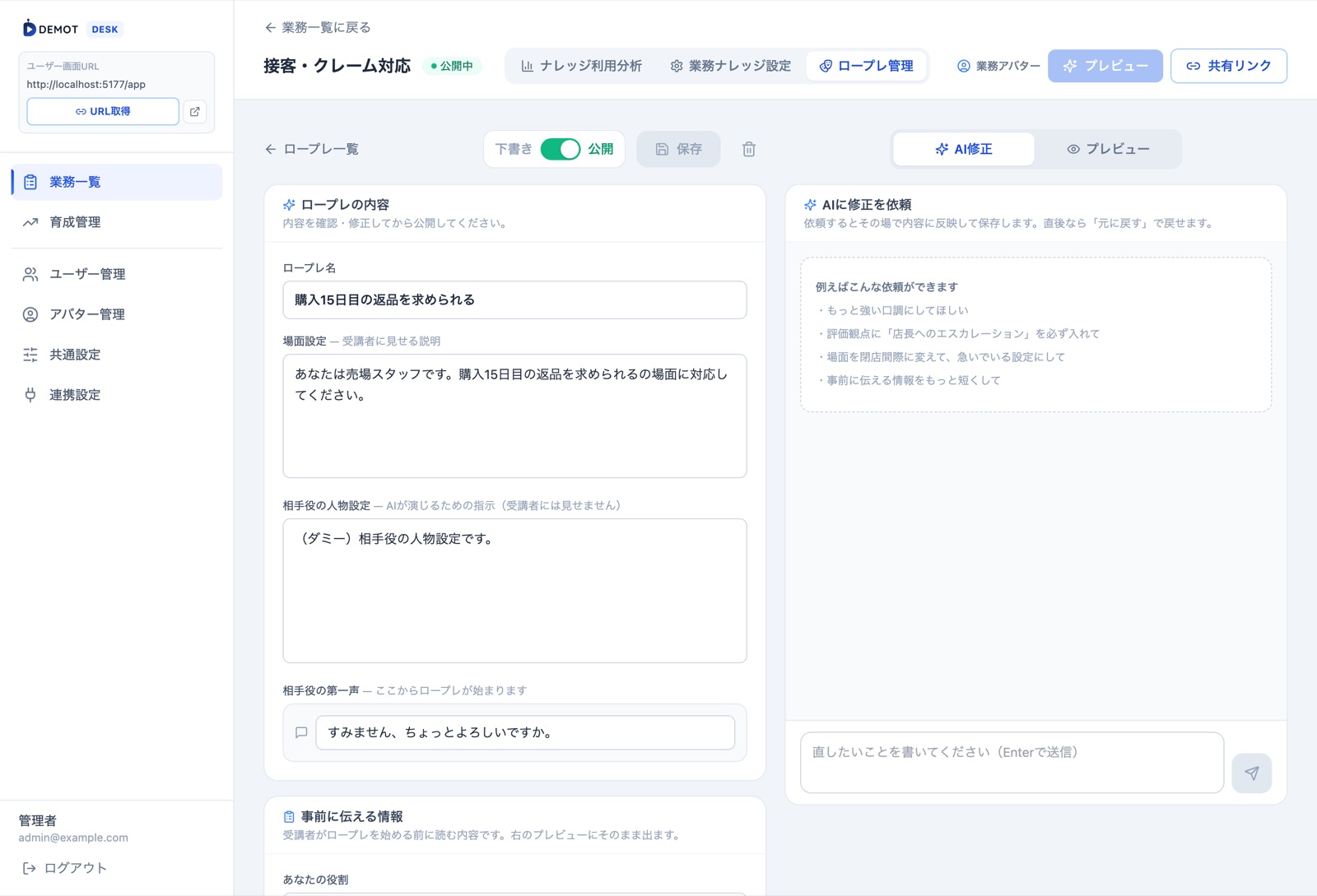Open 共通設定 in sidebar
The height and width of the screenshot is (896, 1317).
pyautogui.click(x=117, y=355)
